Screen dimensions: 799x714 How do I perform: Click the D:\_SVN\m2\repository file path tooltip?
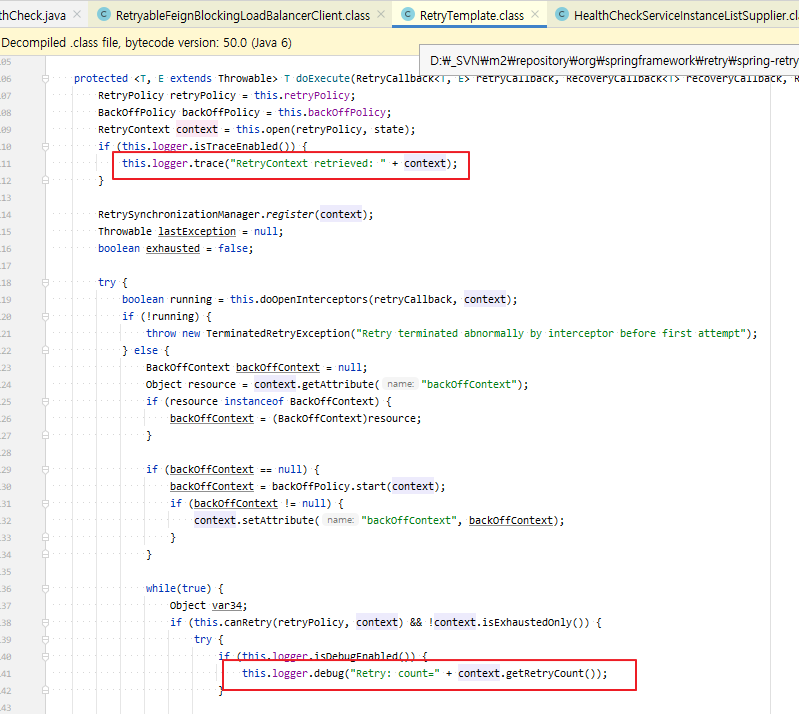pos(609,61)
